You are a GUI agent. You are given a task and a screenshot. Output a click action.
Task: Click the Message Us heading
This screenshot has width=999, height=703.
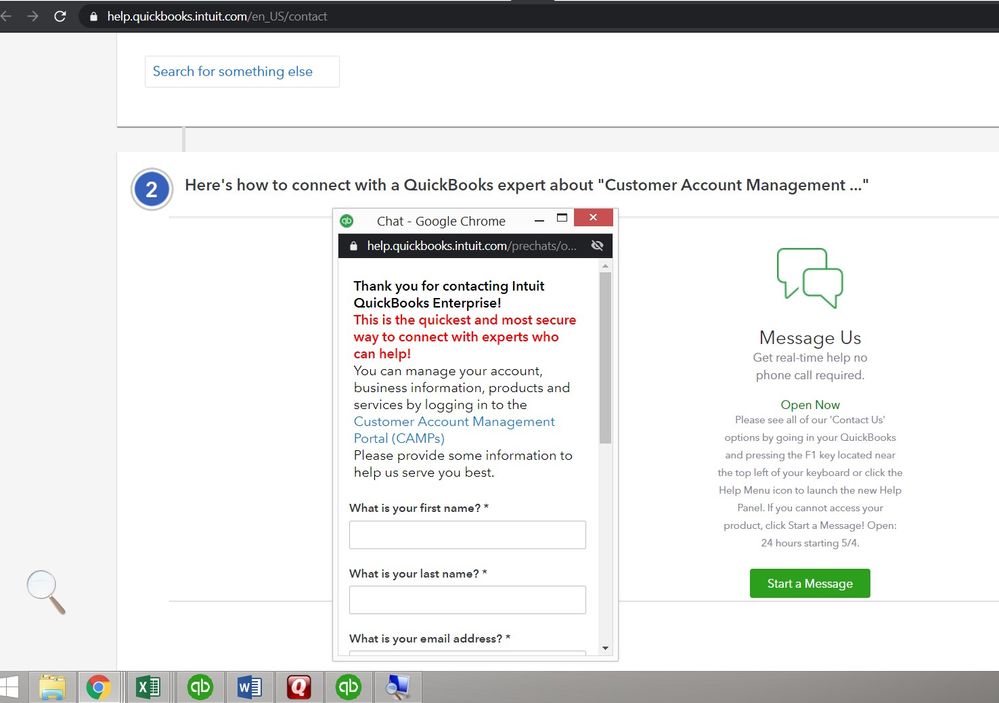coord(810,337)
